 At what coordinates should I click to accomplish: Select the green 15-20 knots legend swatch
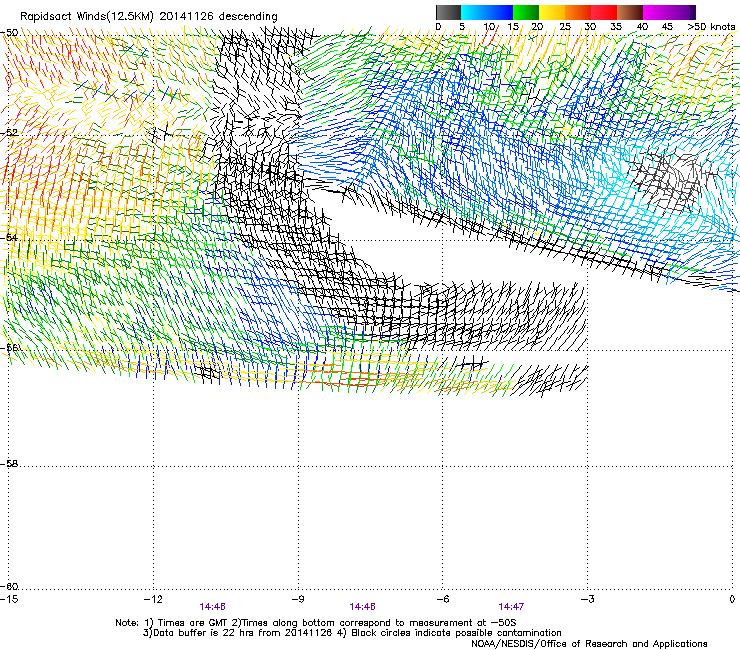[x=526, y=12]
